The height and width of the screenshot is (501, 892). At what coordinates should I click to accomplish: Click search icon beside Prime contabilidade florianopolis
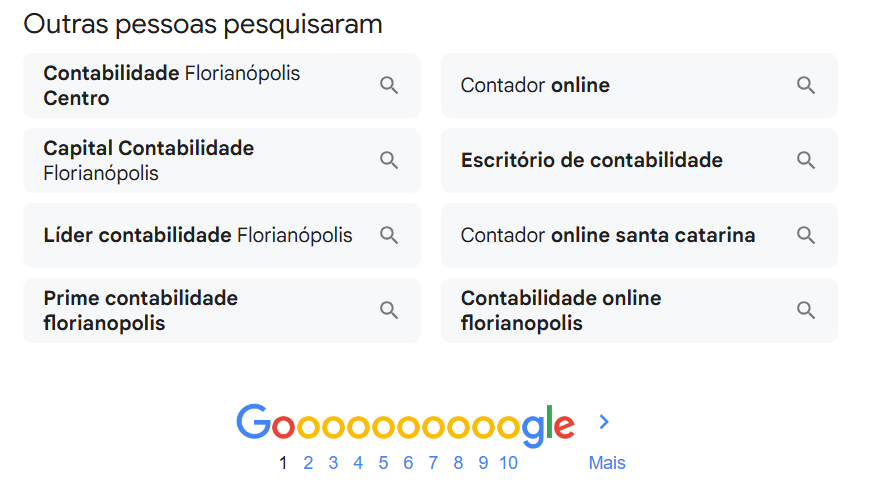tap(389, 311)
